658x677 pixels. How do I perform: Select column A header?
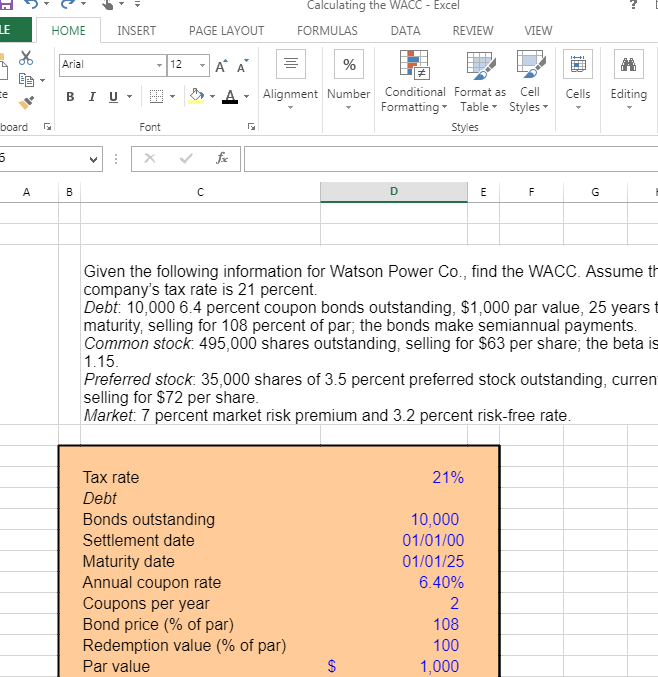click(x=26, y=192)
